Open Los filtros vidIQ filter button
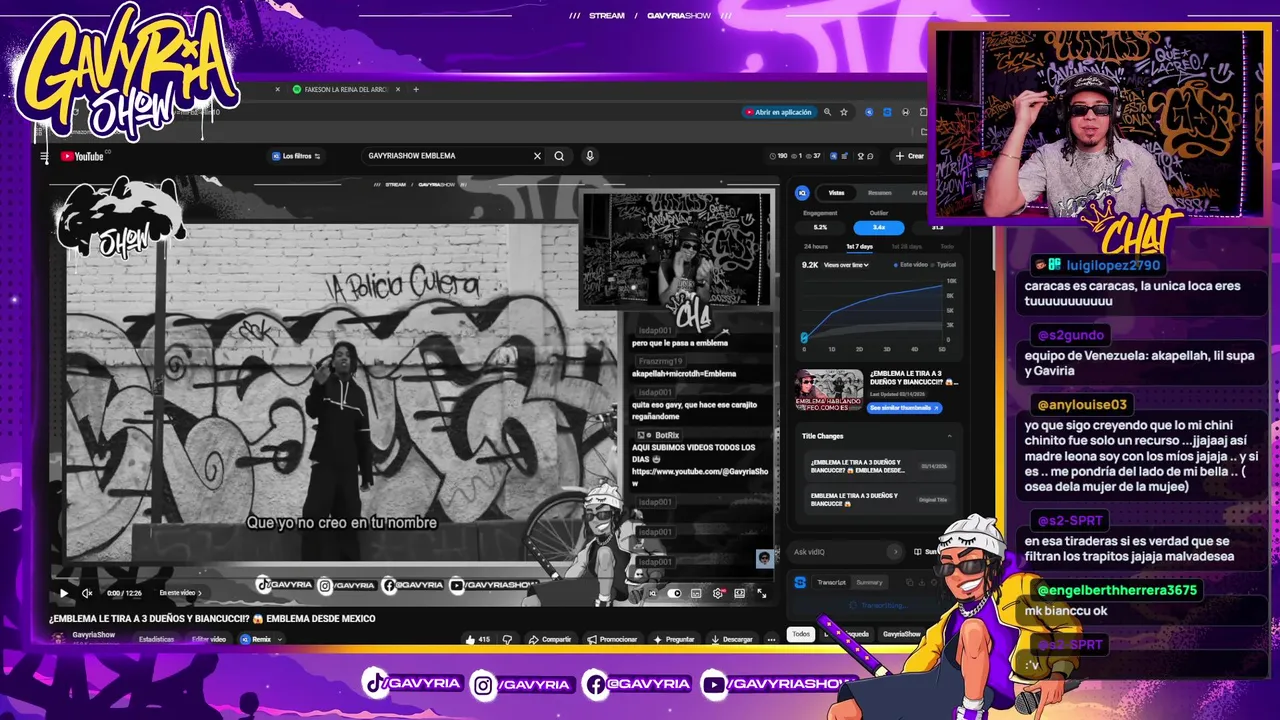Viewport: 1280px width, 720px height. (x=296, y=156)
